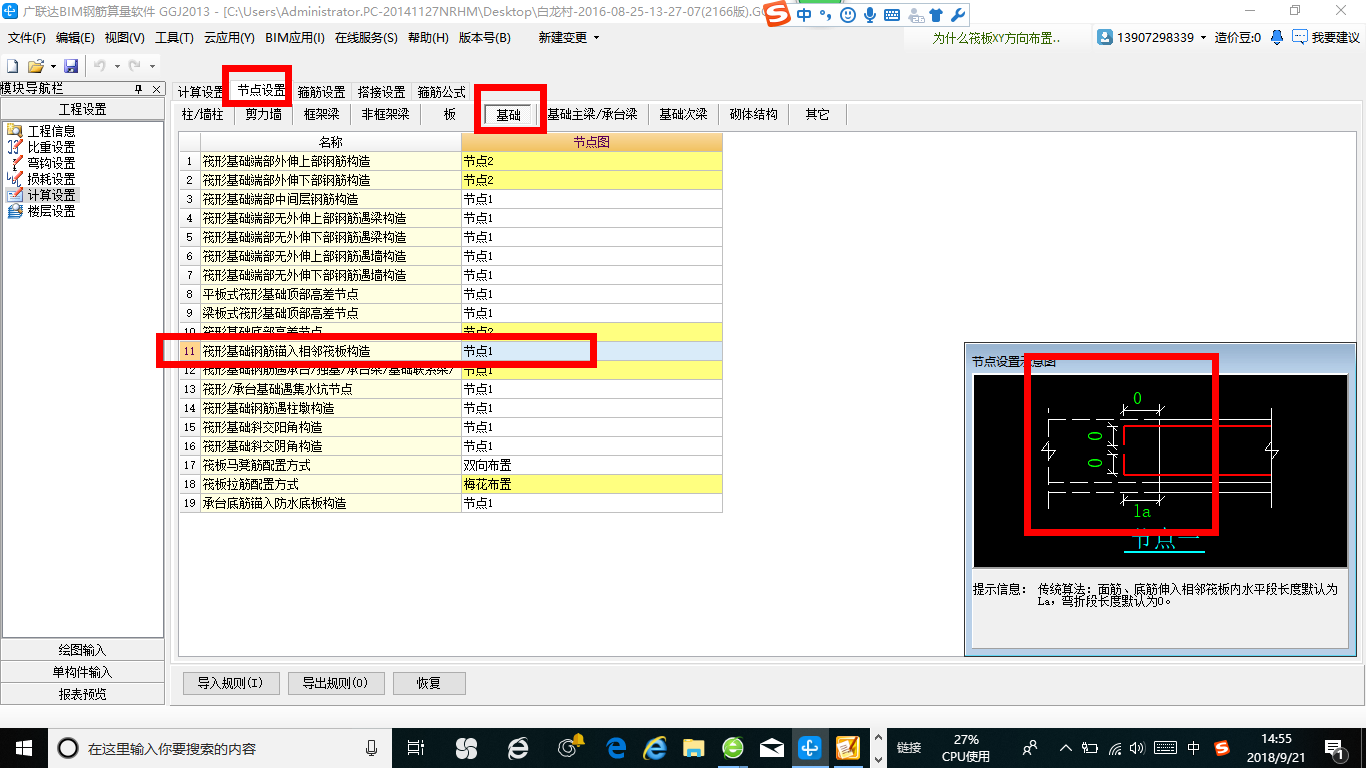
Task: Open the 云应用(Y) menu
Action: click(x=229, y=38)
